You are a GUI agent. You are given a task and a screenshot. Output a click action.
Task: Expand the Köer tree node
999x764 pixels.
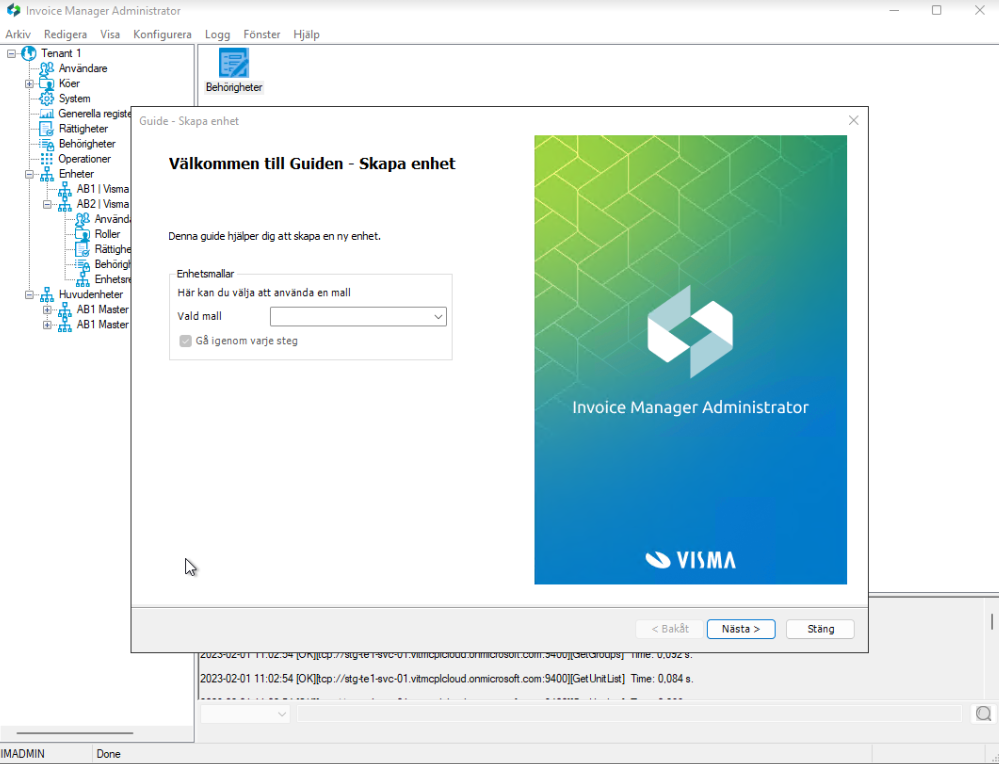(x=30, y=84)
